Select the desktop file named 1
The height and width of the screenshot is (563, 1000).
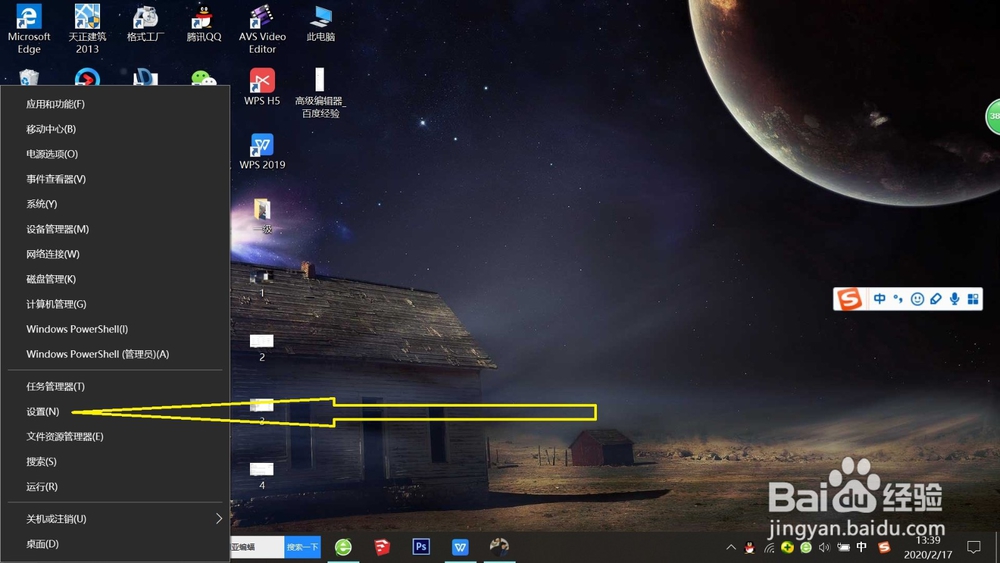point(261,284)
